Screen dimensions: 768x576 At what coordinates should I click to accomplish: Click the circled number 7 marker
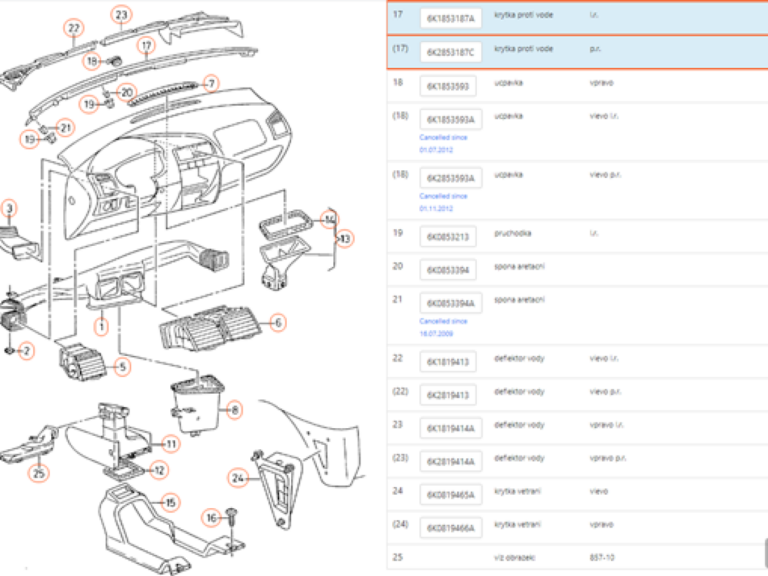click(x=211, y=83)
